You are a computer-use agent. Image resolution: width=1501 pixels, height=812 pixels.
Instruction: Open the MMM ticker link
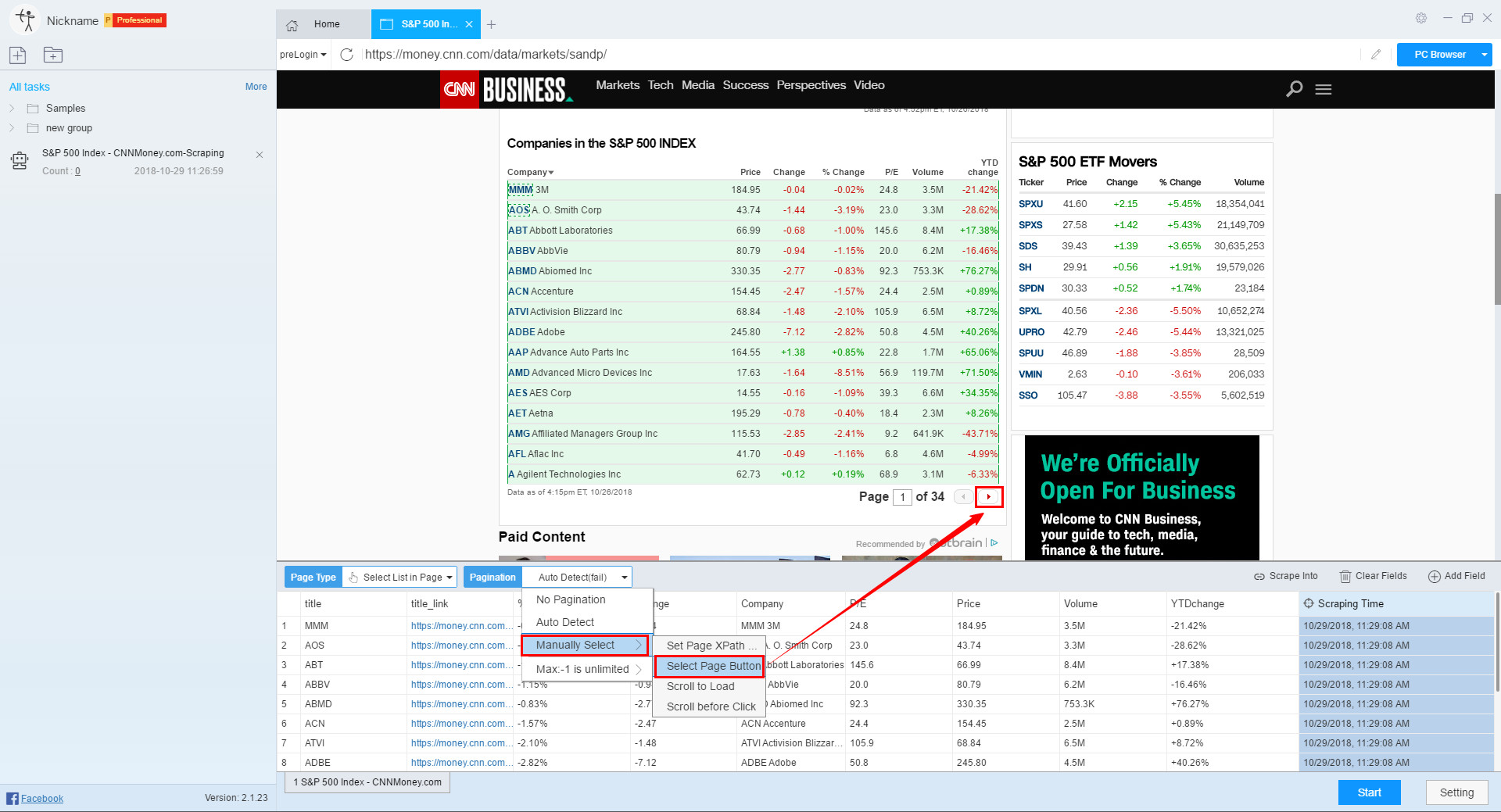click(520, 190)
